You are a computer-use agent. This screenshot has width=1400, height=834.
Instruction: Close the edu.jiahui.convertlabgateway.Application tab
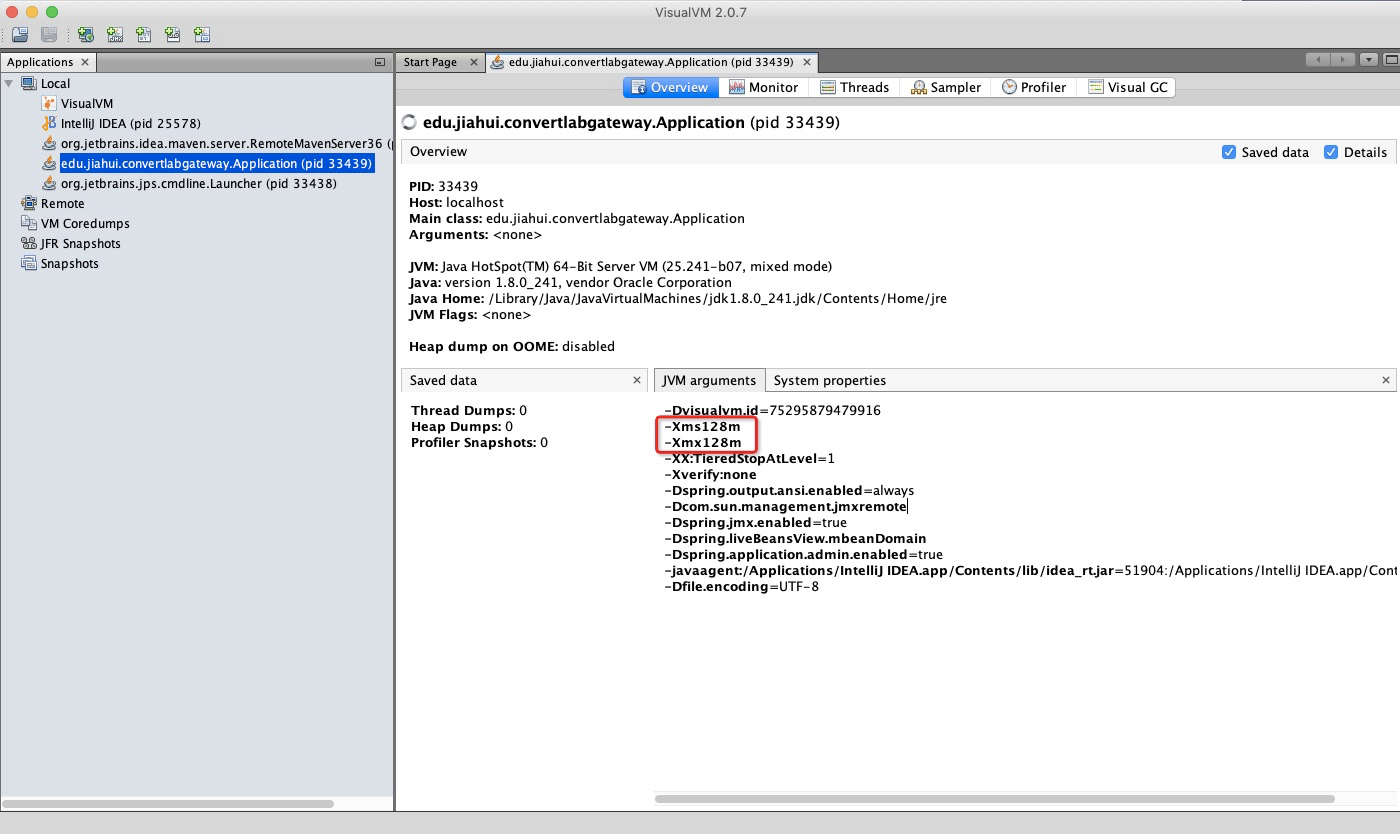(x=806, y=62)
